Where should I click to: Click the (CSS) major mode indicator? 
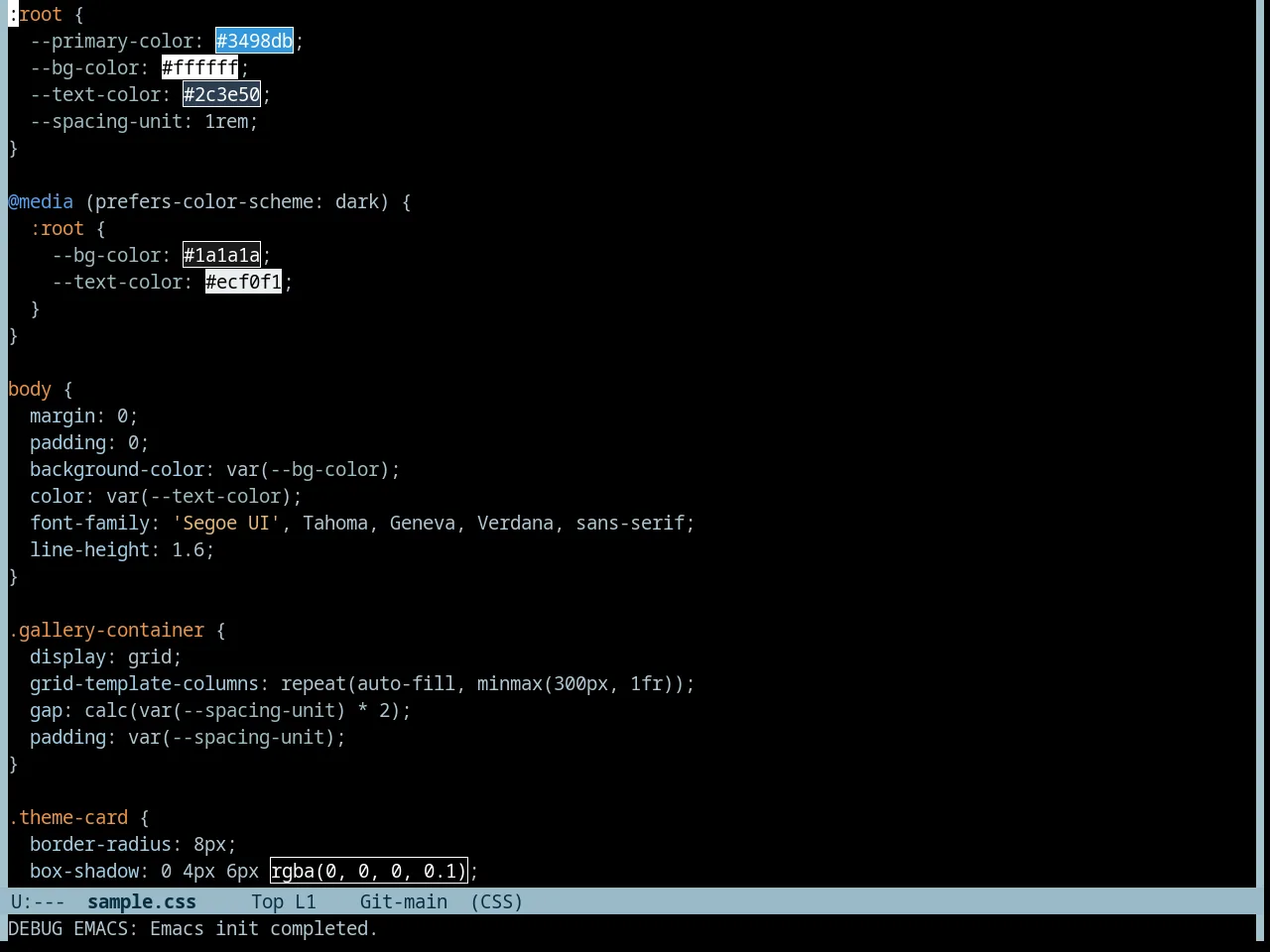[x=496, y=901]
